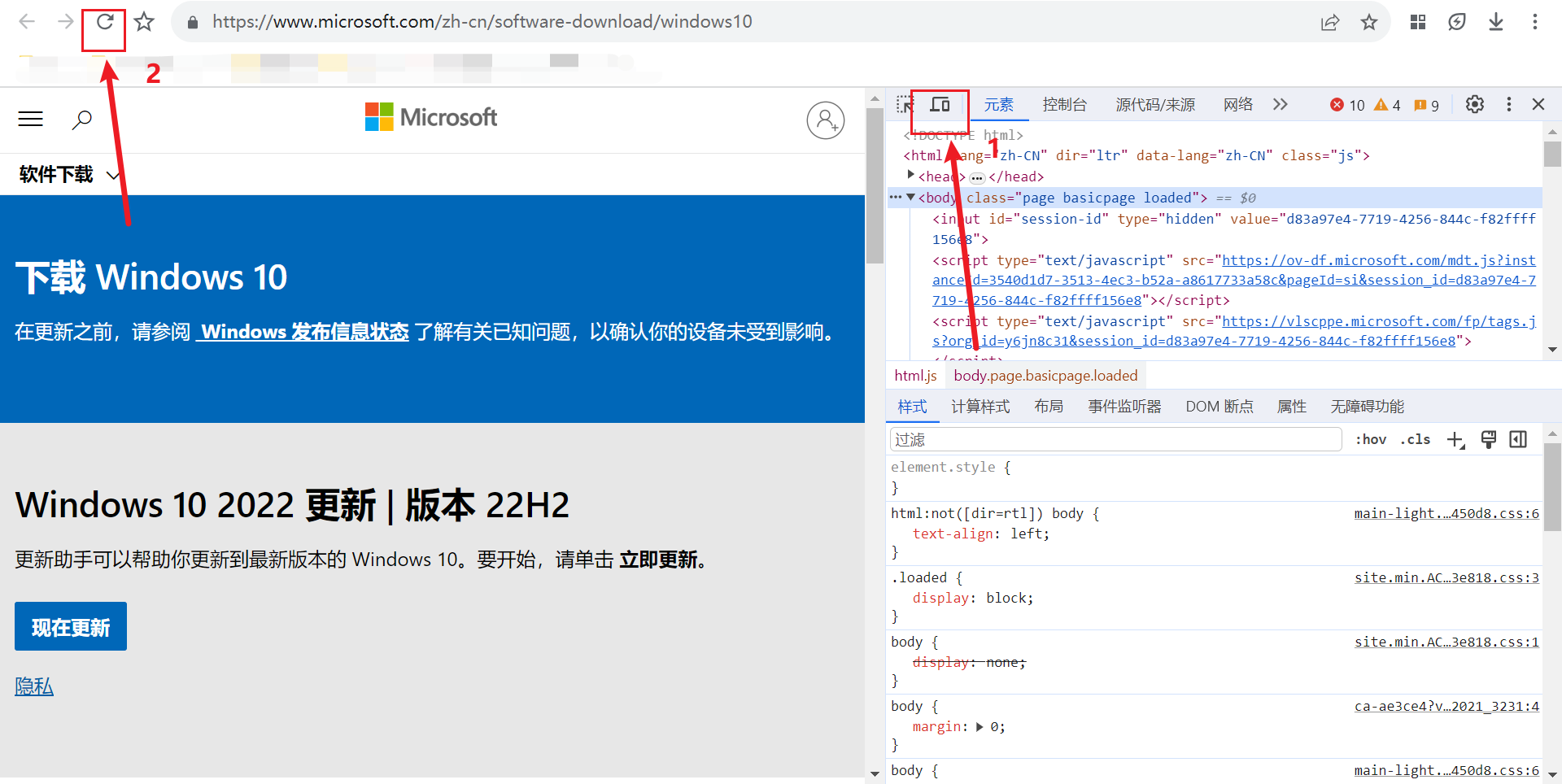Open the 源代码/来源 tab

click(x=1155, y=105)
